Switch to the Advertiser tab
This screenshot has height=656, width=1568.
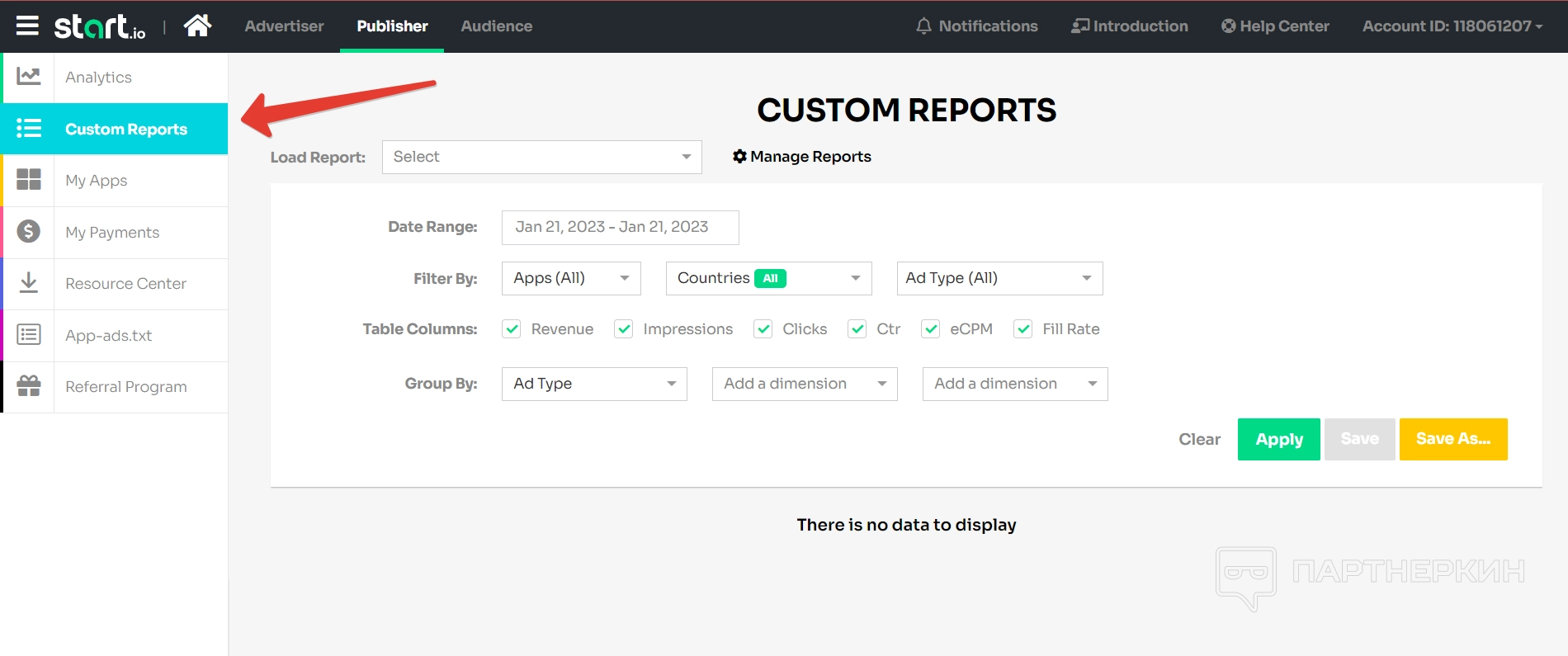pyautogui.click(x=284, y=26)
